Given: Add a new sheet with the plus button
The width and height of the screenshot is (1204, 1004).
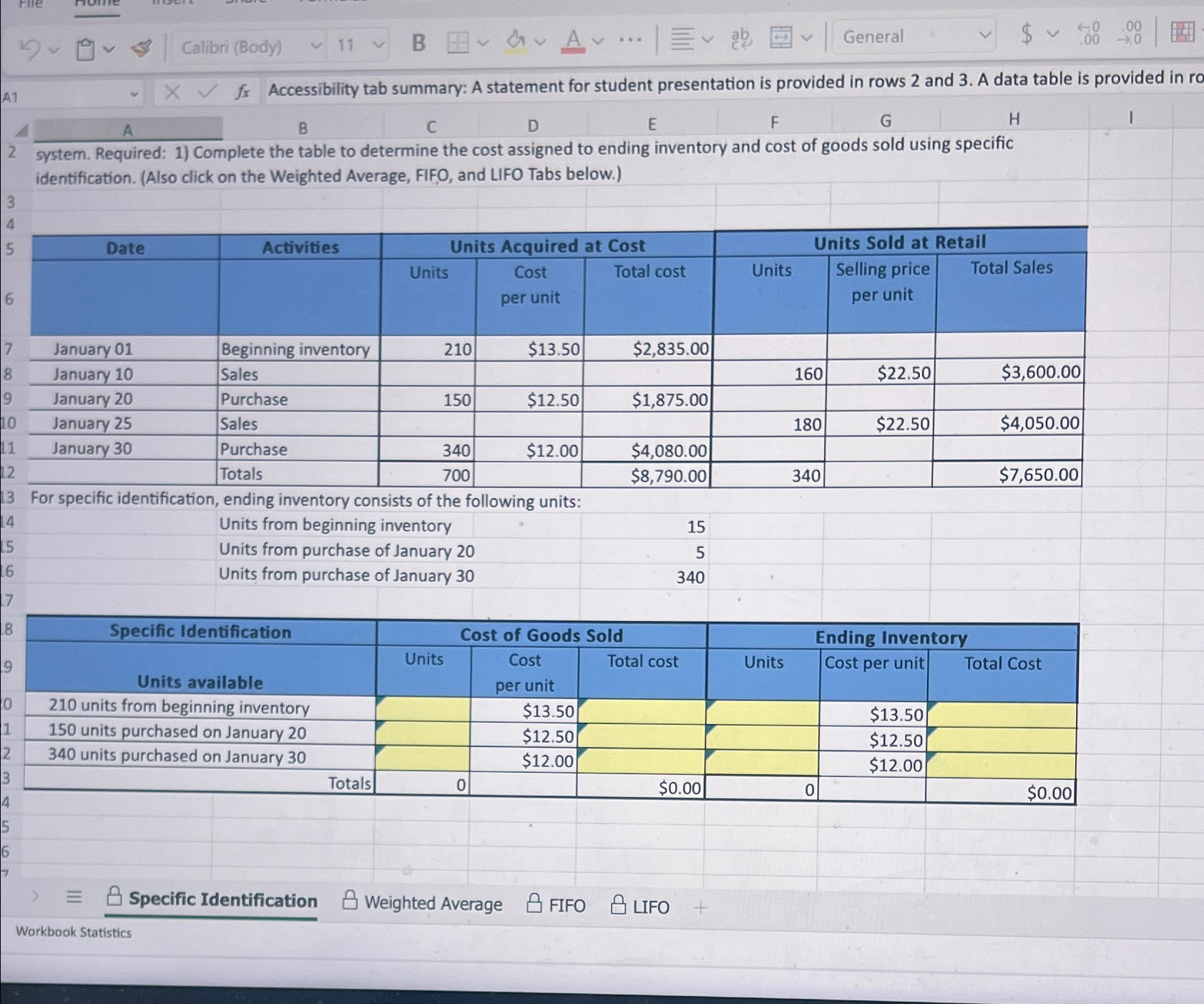Looking at the screenshot, I should pyautogui.click(x=699, y=907).
